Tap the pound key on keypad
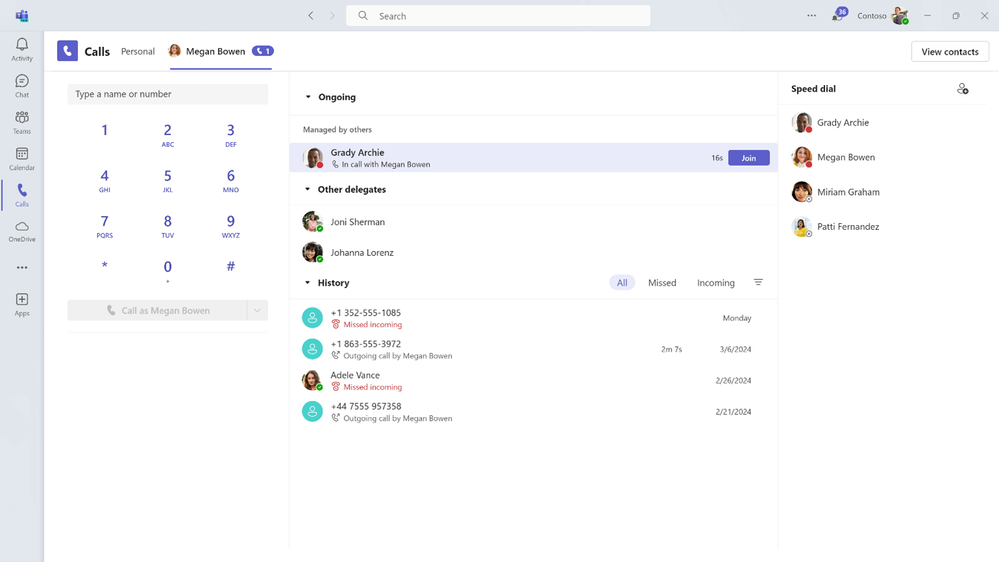999x562 pixels. (x=231, y=266)
